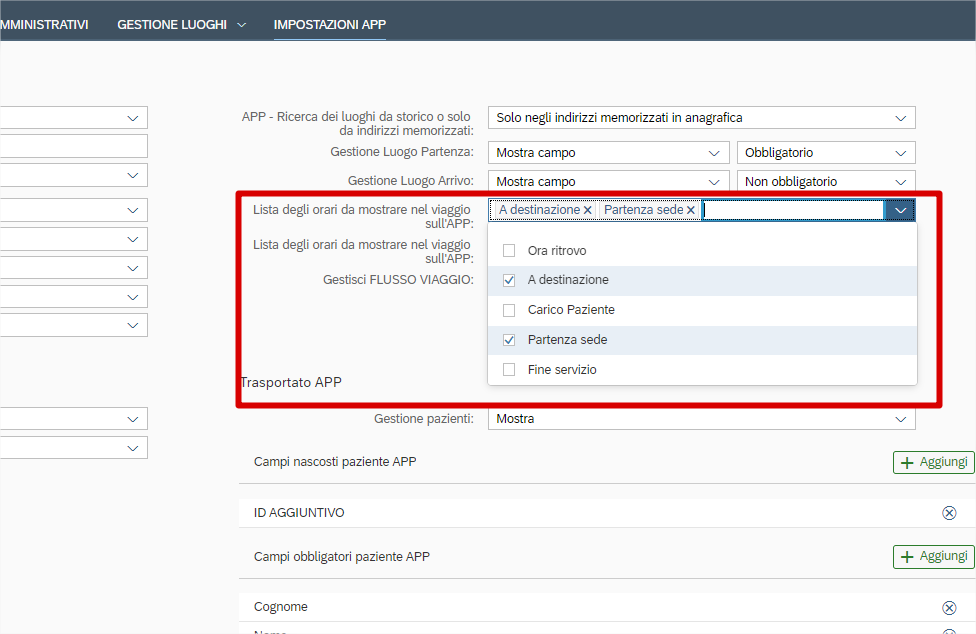976x634 pixels.
Task: Delete the ID AGGIUNTIVO hidden field
Action: [949, 513]
